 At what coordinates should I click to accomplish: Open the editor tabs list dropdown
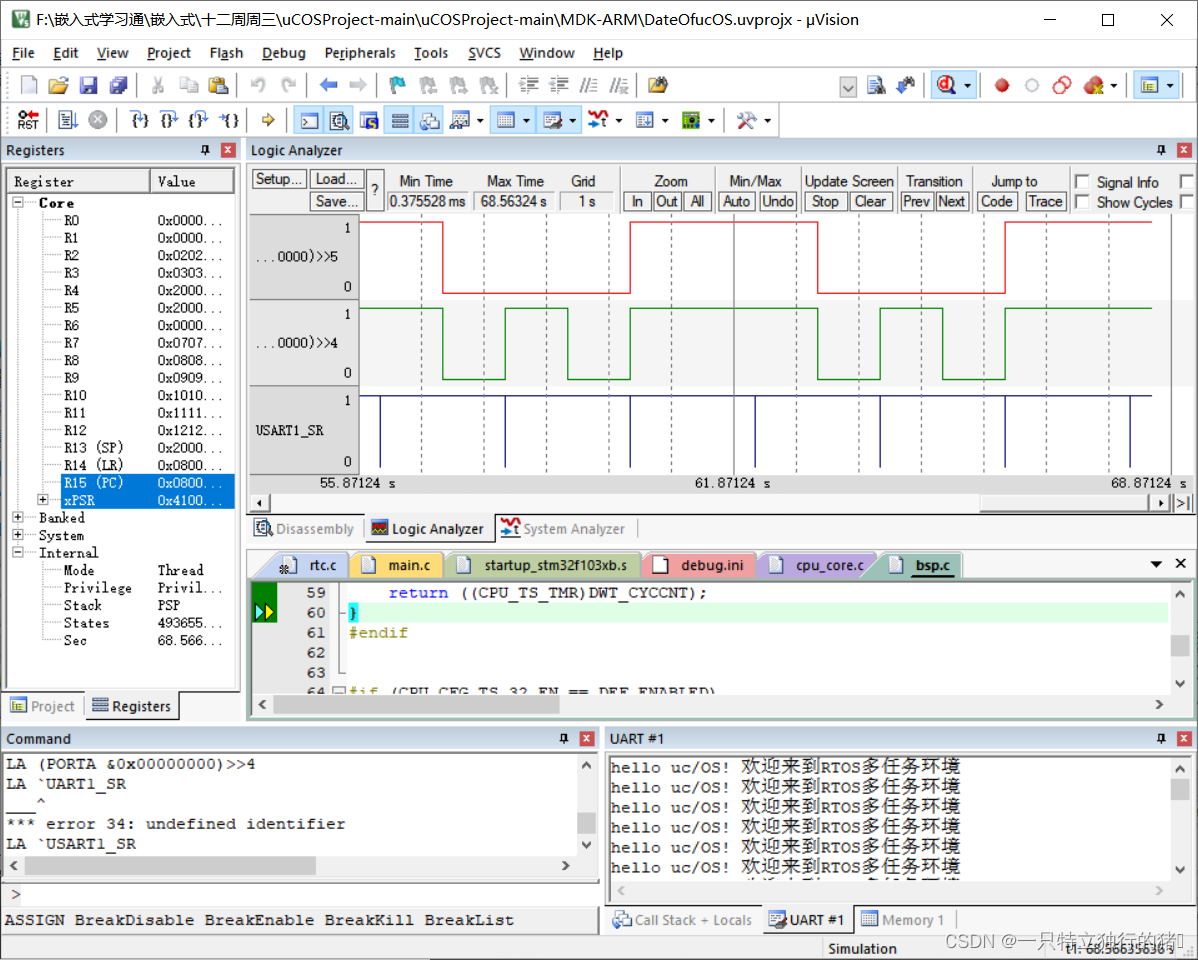pos(1156,564)
